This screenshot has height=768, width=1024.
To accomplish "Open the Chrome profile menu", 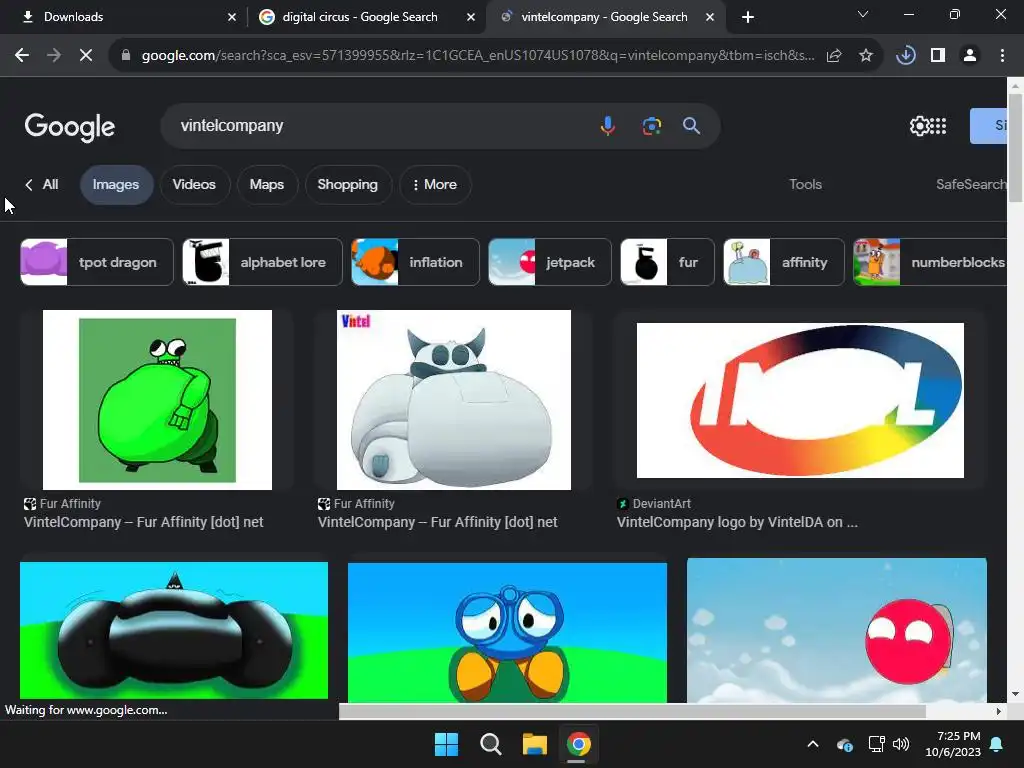I will (970, 56).
